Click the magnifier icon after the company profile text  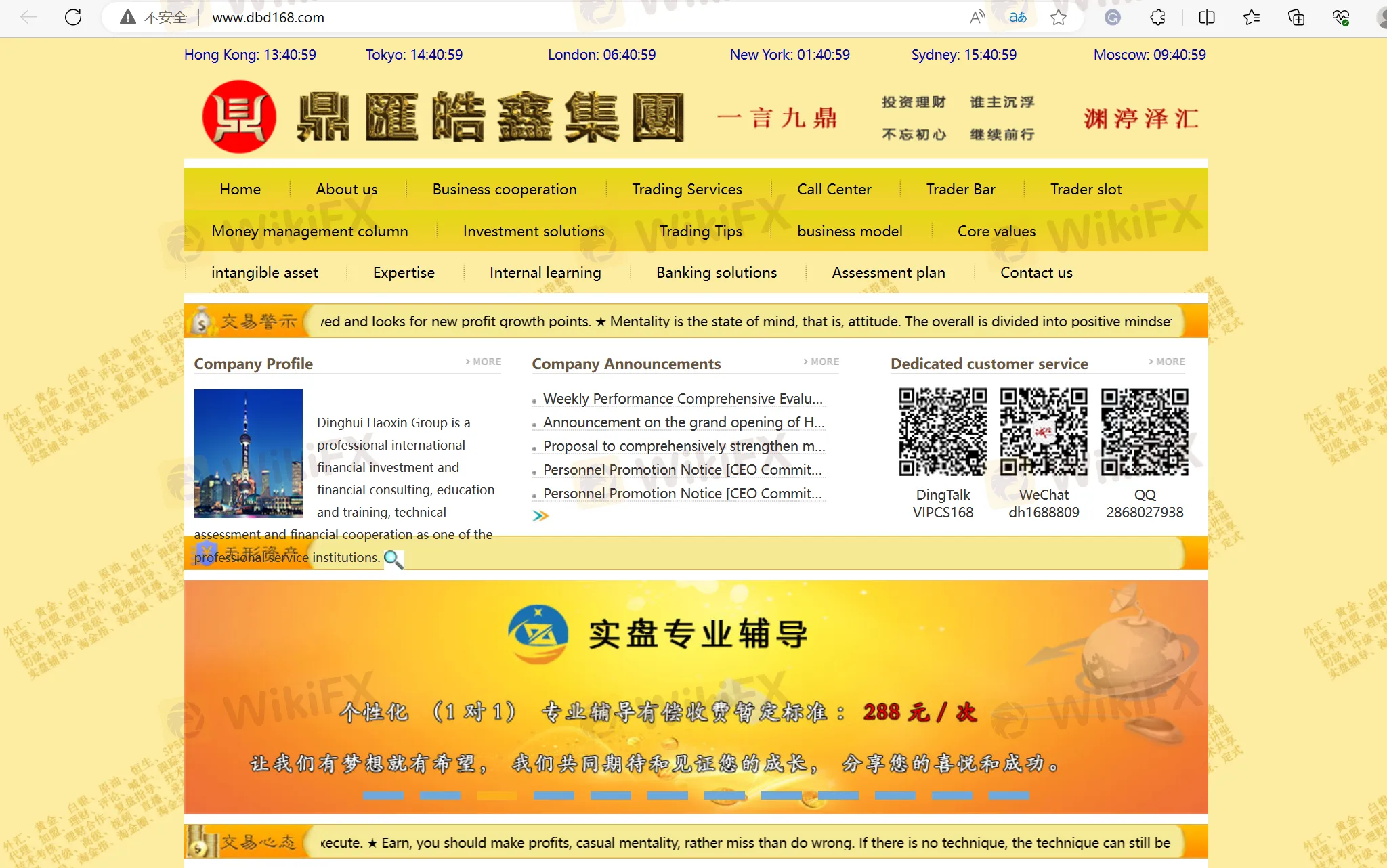393,560
